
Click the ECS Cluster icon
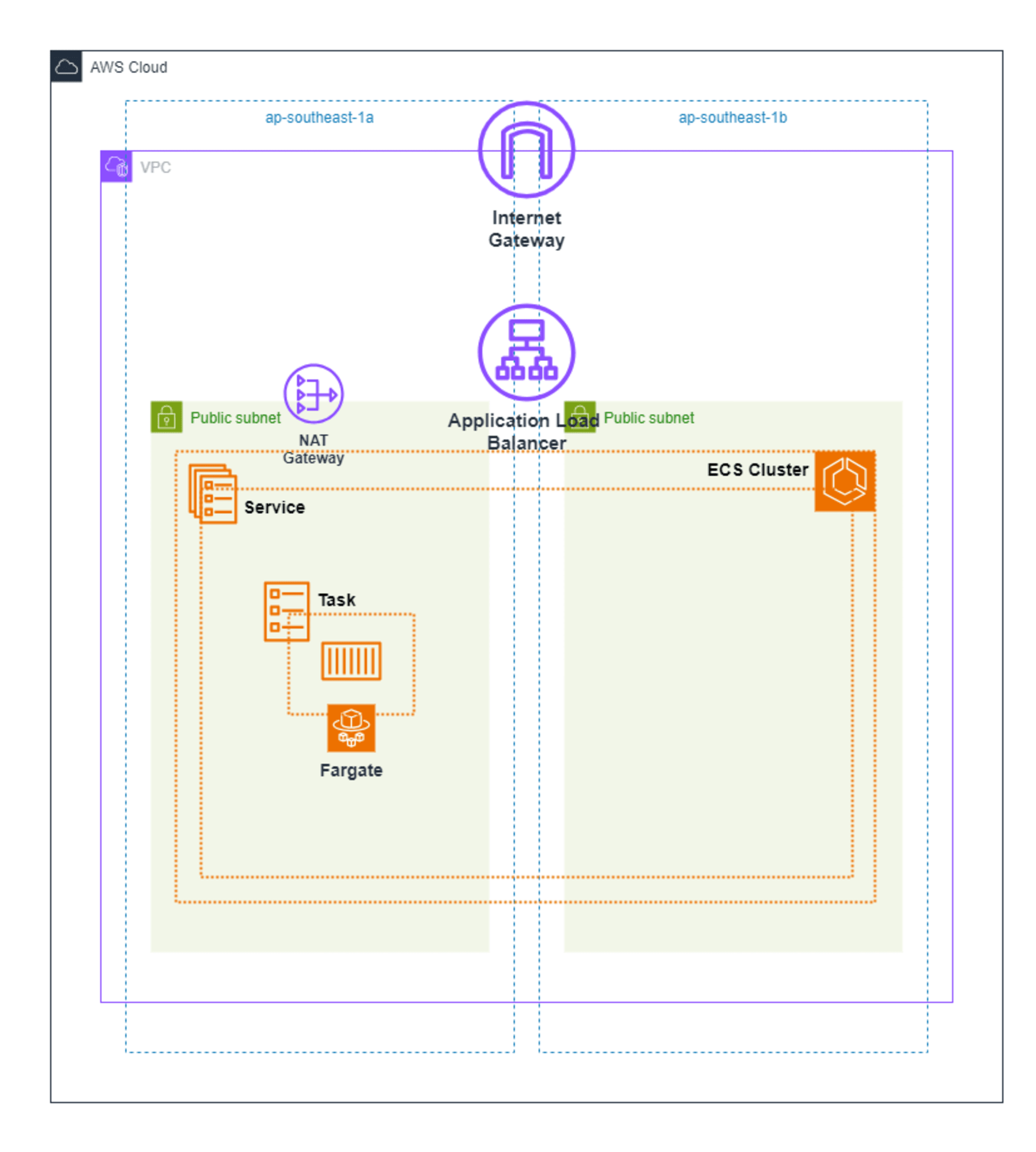[844, 481]
